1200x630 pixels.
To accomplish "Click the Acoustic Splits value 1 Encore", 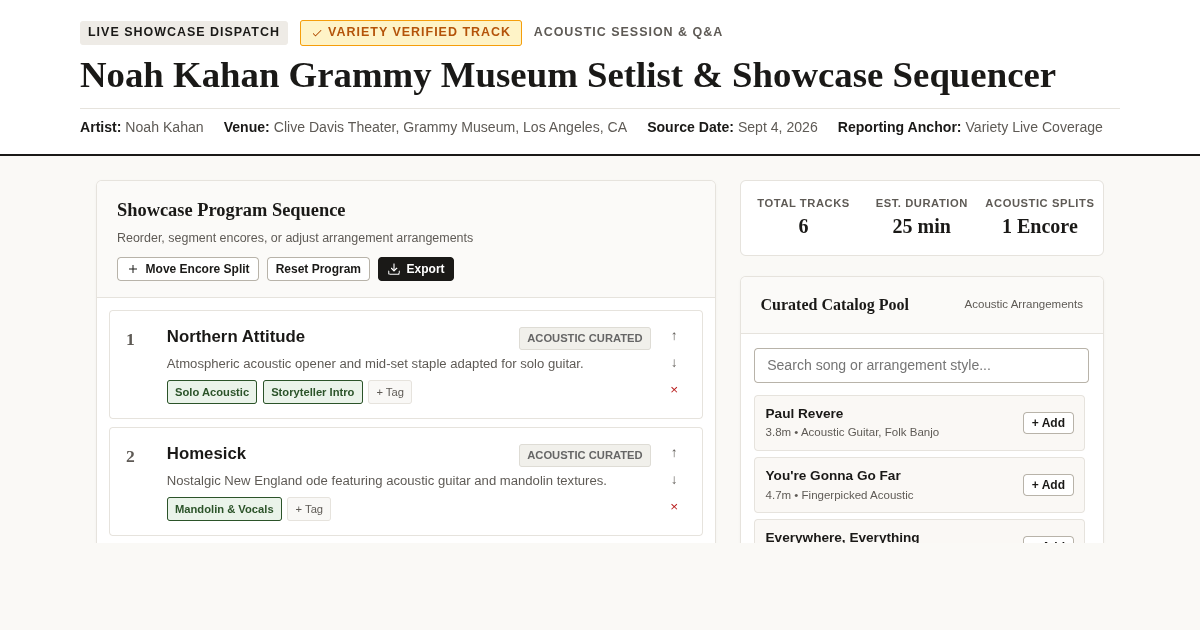I will (1040, 227).
